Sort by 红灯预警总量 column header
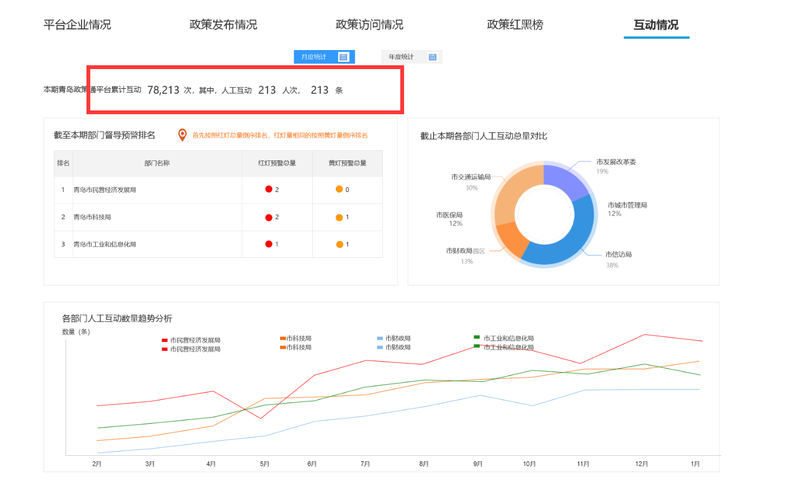 pyautogui.click(x=277, y=163)
